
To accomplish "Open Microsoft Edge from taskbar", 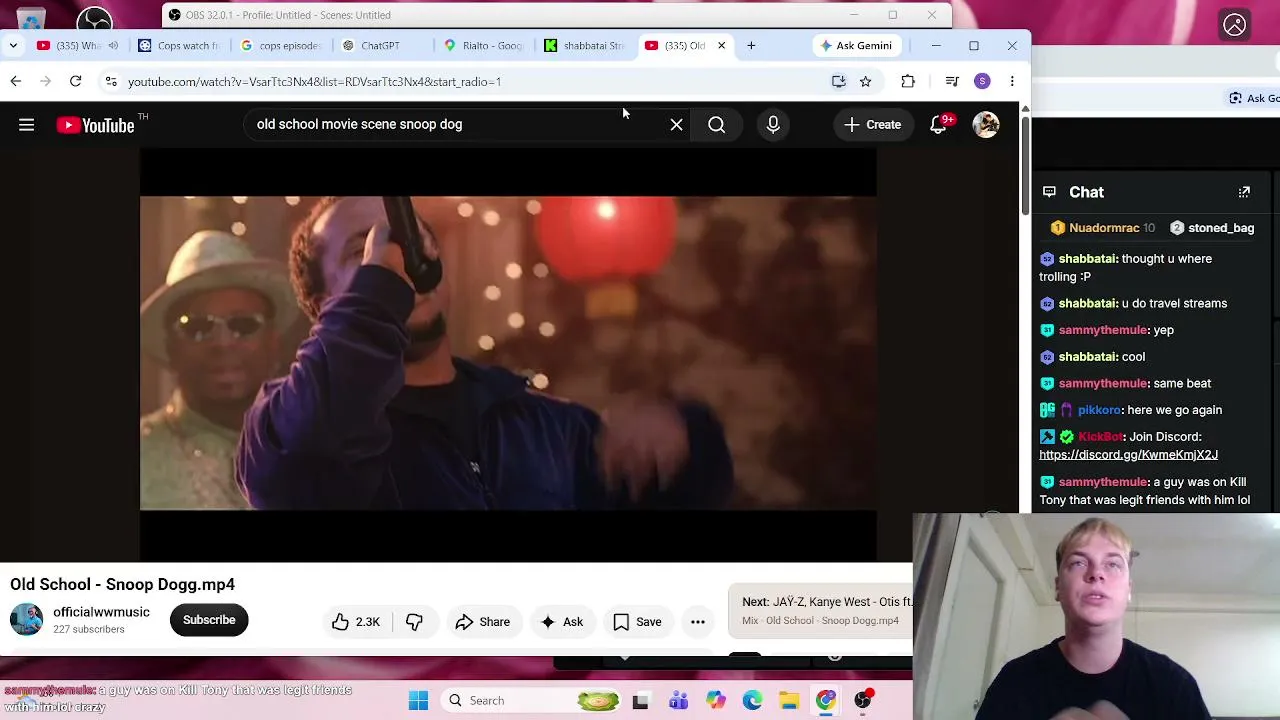I will point(753,701).
